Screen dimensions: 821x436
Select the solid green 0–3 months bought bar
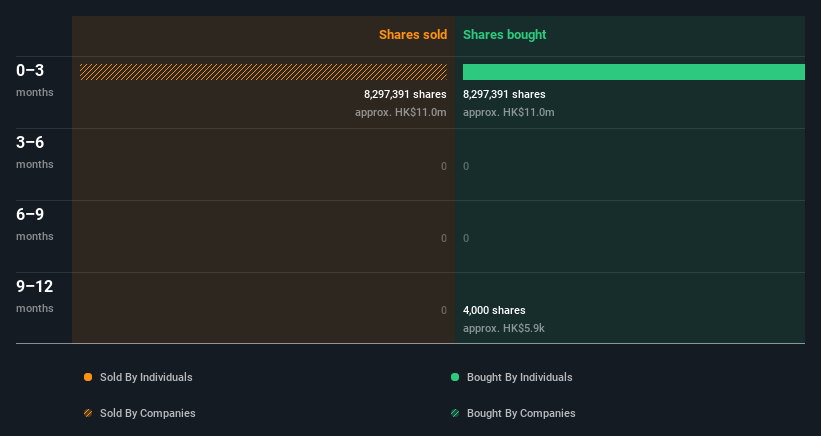coord(634,72)
